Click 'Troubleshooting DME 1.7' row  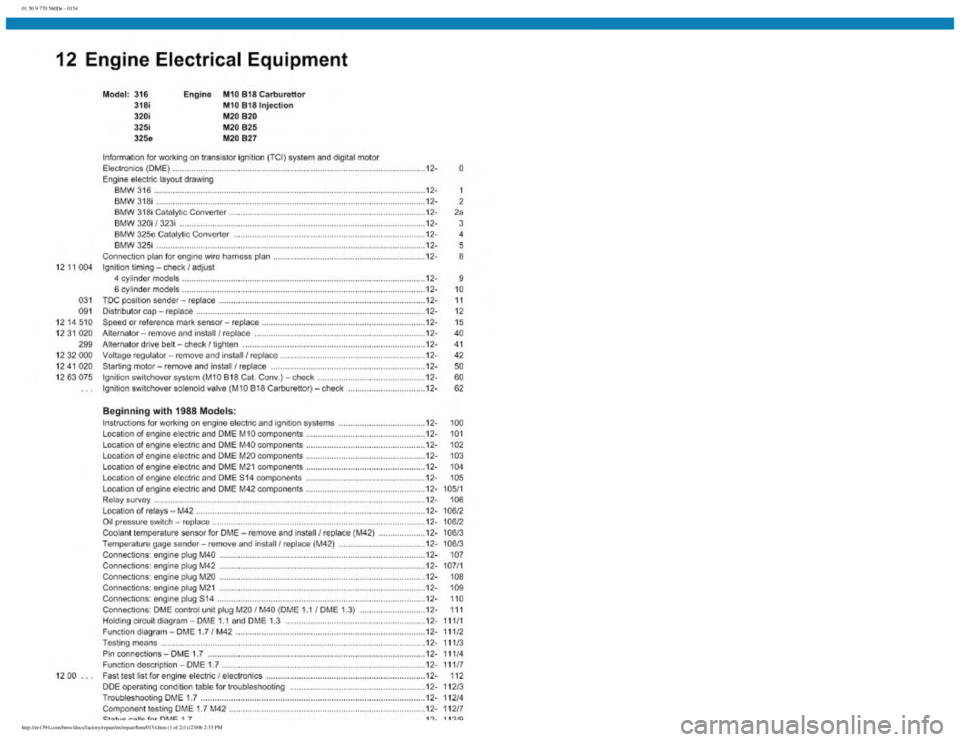coord(283,699)
